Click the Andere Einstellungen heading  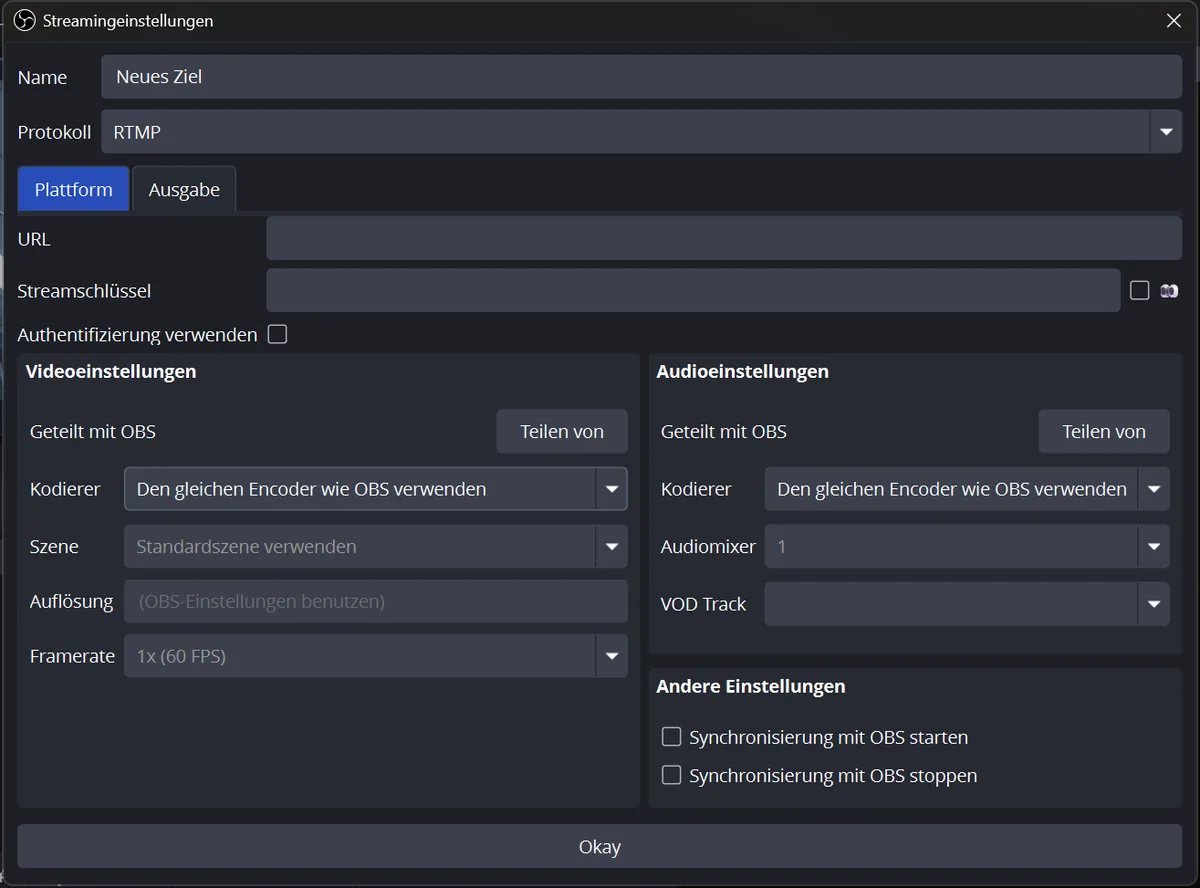click(x=751, y=686)
